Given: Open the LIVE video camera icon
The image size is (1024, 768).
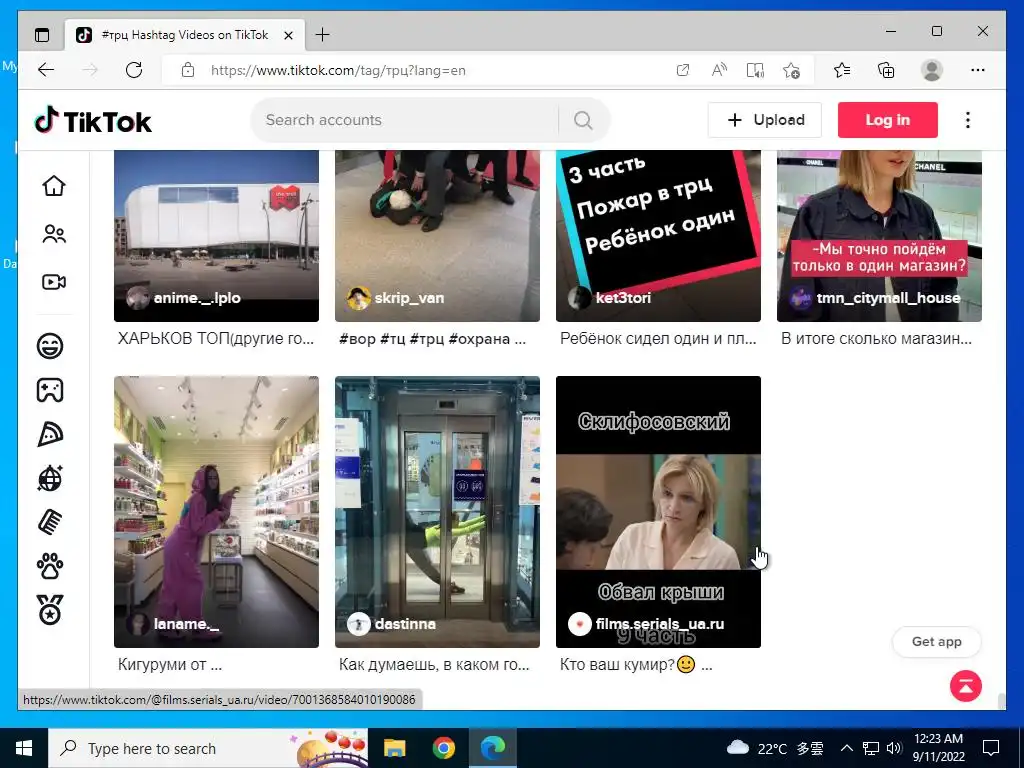Looking at the screenshot, I should [x=54, y=282].
